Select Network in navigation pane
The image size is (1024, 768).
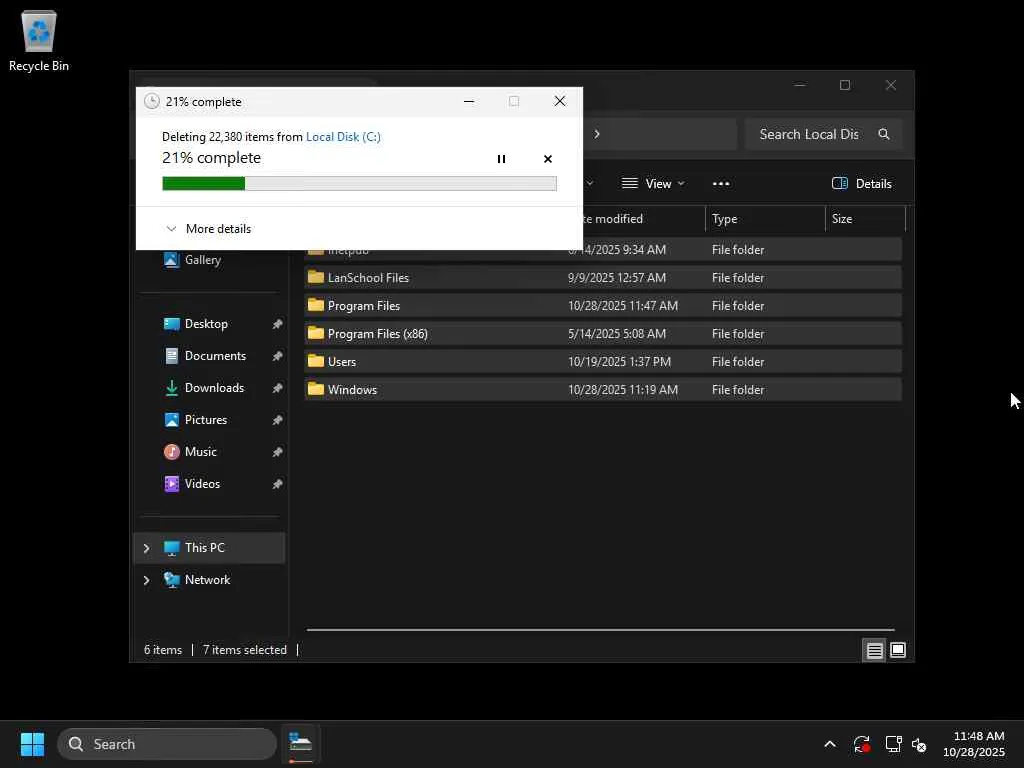click(207, 580)
